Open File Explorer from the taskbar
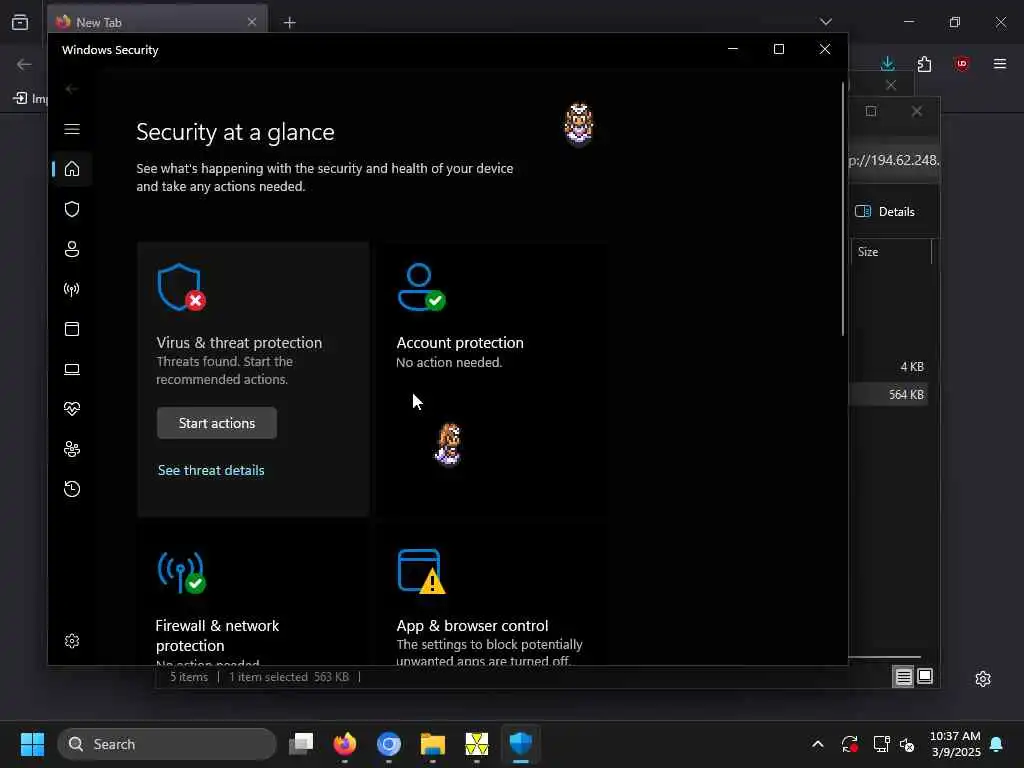Image resolution: width=1024 pixels, height=768 pixels. click(x=432, y=744)
